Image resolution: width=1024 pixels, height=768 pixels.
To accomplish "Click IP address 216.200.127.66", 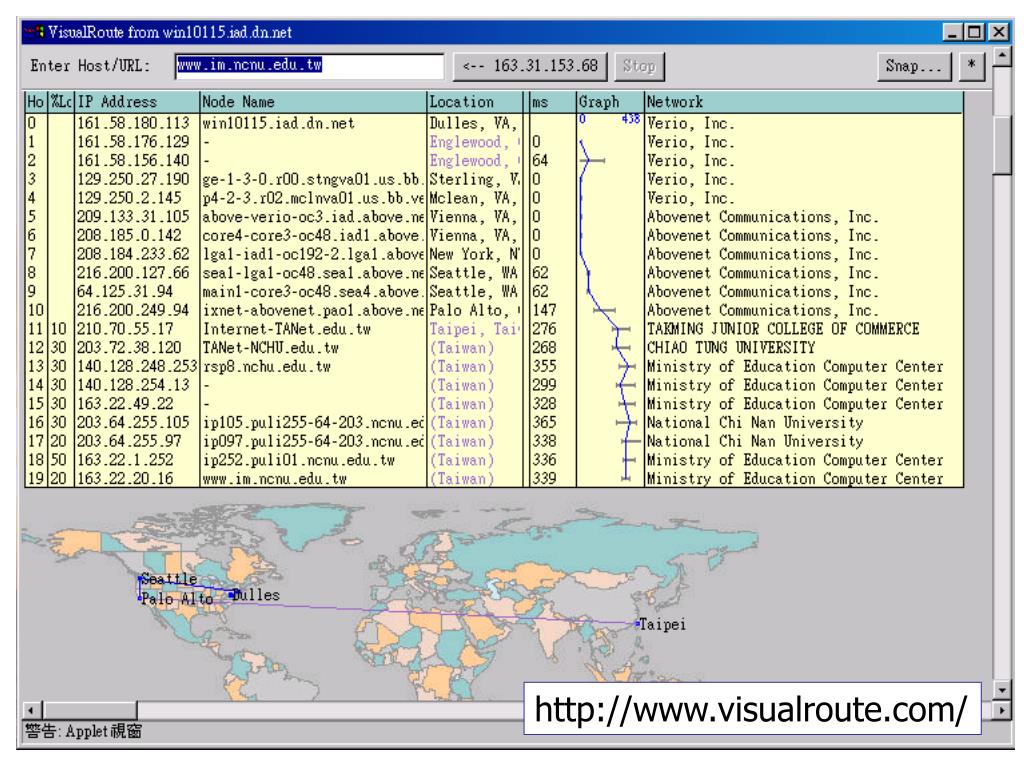I will [x=133, y=273].
